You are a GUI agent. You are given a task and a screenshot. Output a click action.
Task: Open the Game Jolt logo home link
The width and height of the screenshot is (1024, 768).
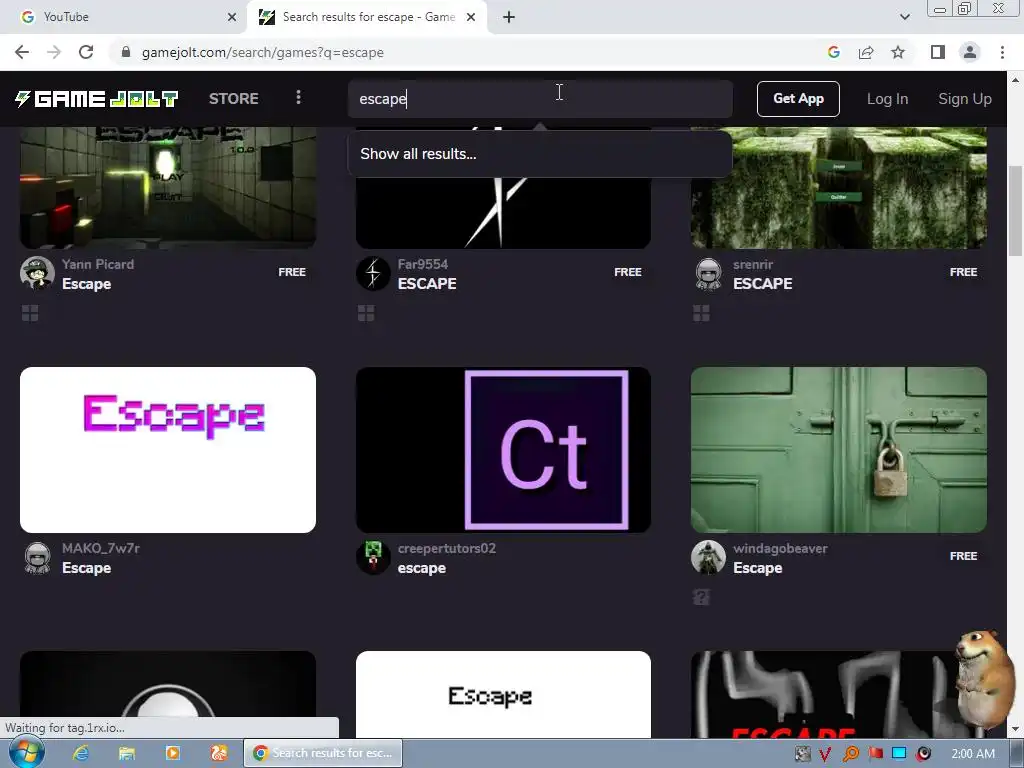pyautogui.click(x=96, y=99)
